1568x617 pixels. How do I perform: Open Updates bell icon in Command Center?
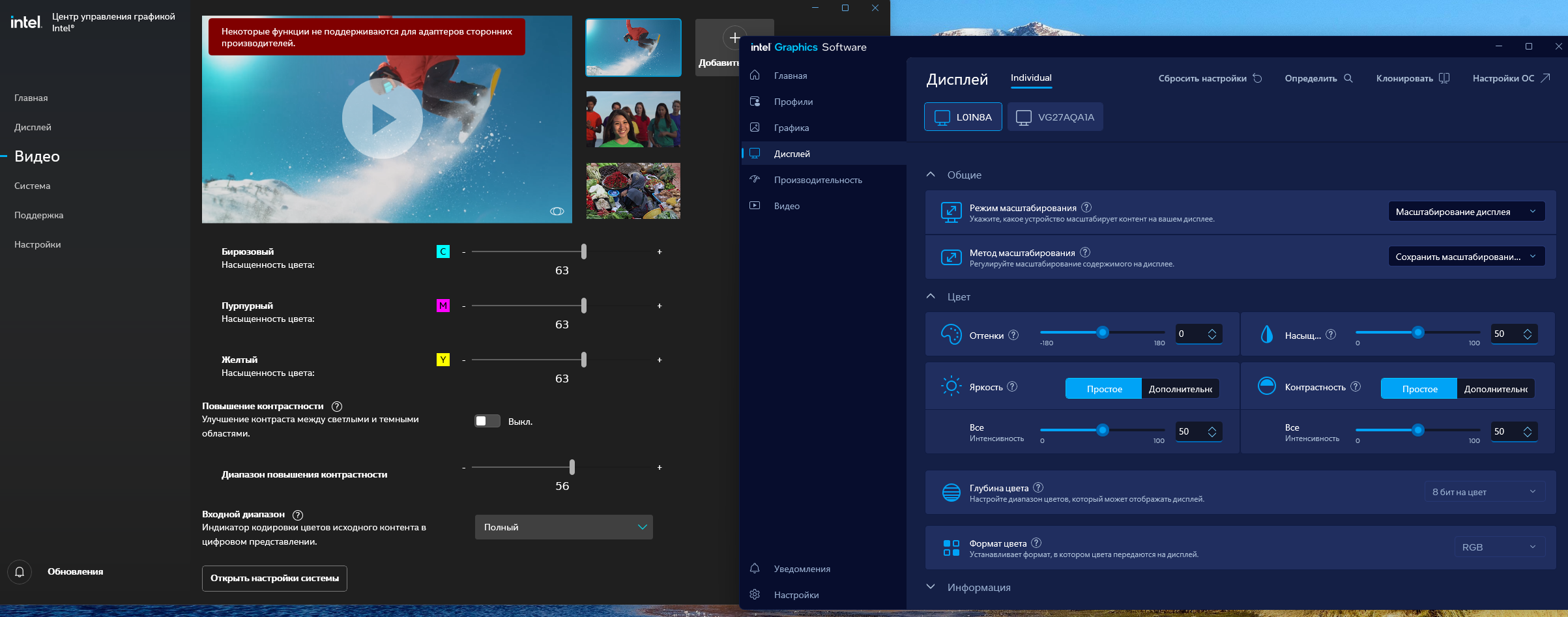pos(20,571)
